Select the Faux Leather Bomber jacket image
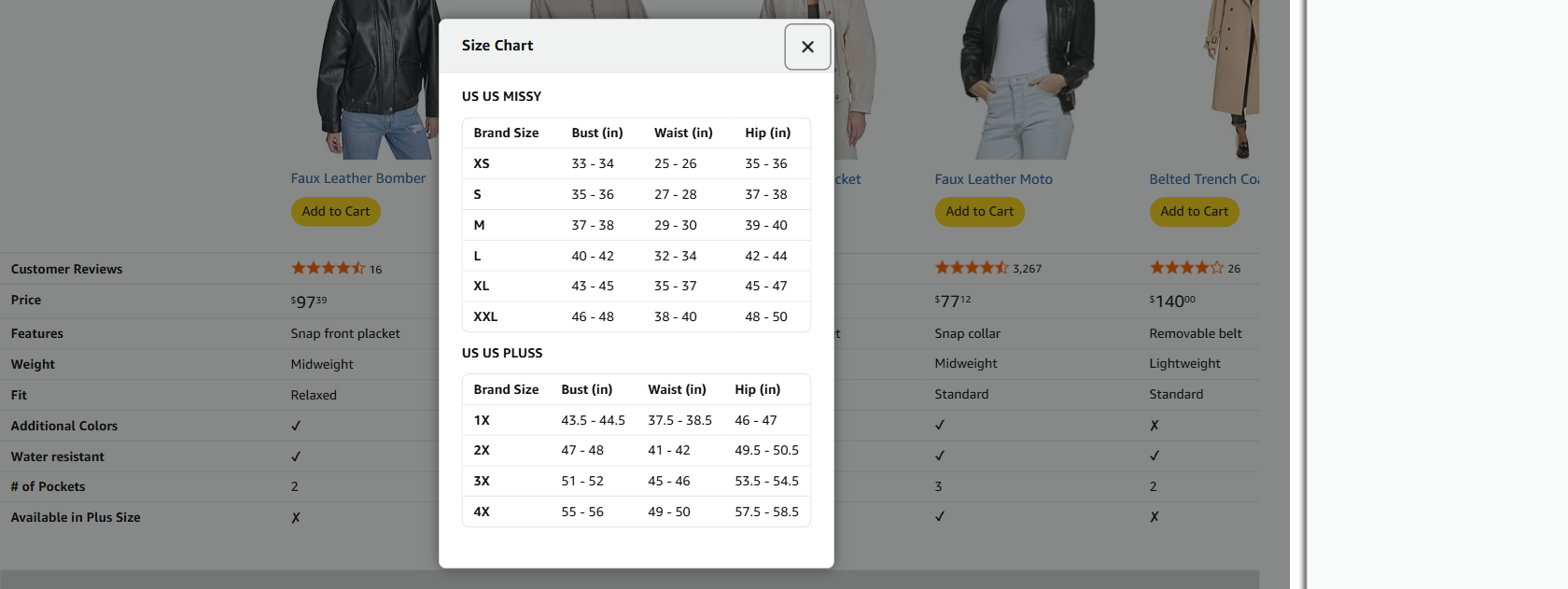 tap(378, 79)
